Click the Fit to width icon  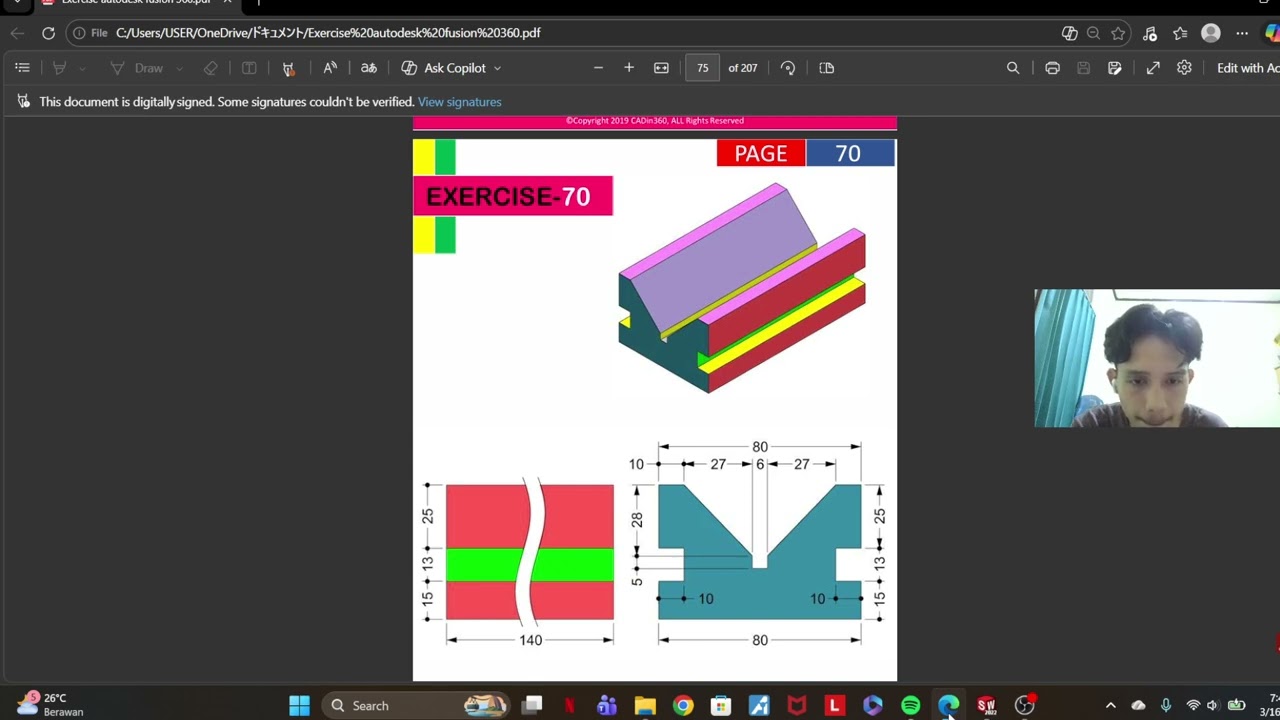click(661, 68)
